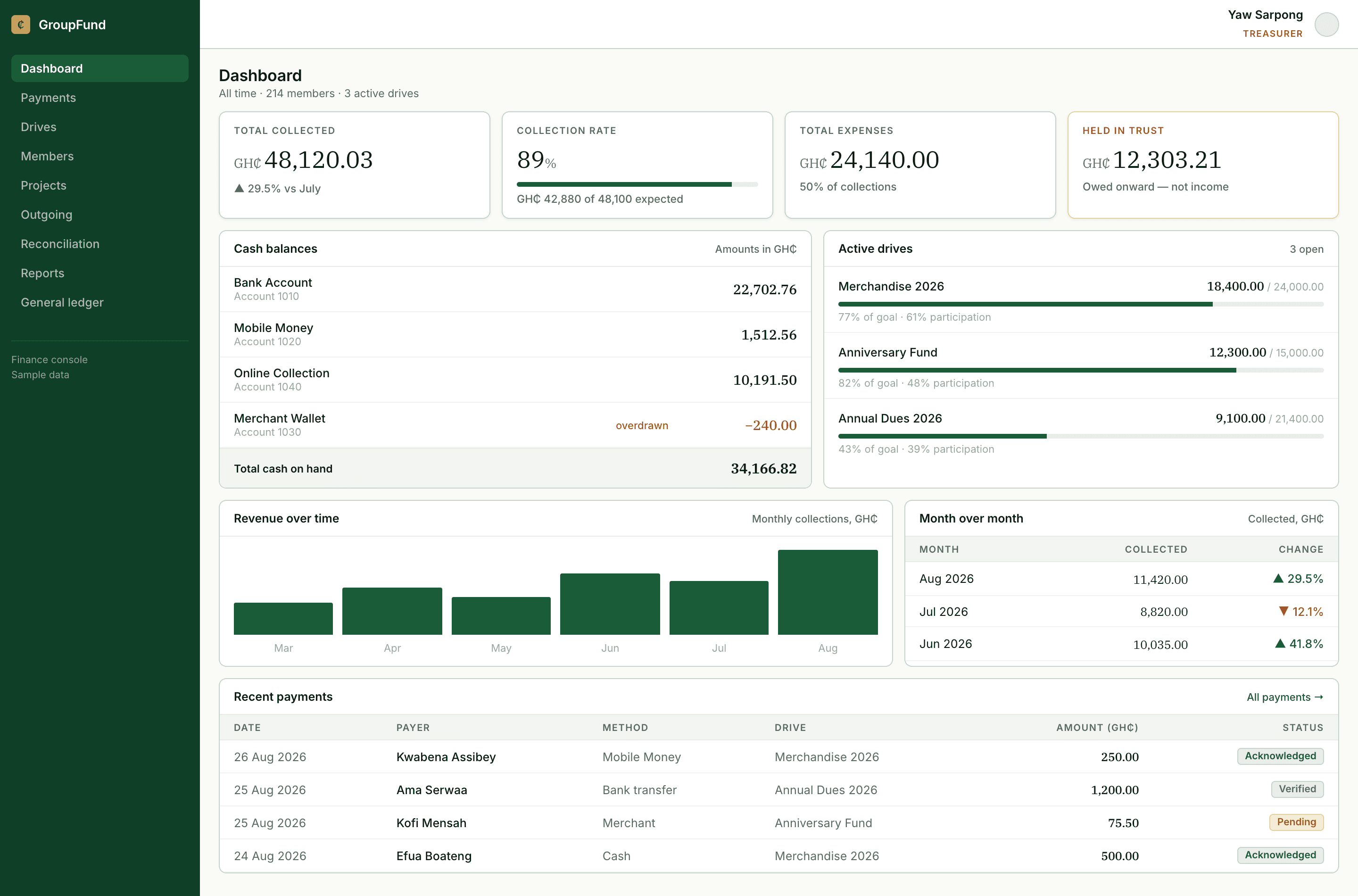The image size is (1358, 896).
Task: Click the Annual Dues 2026 progress bar
Action: pyautogui.click(x=1080, y=437)
